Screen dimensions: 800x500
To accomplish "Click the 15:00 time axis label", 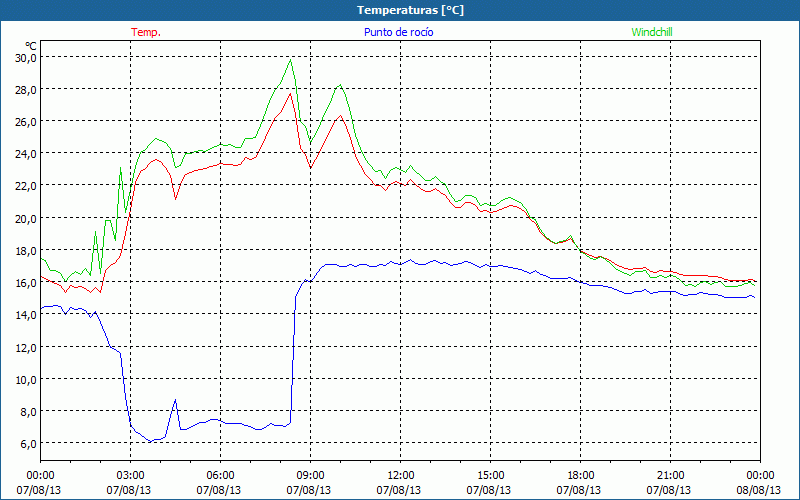I will tap(490, 476).
